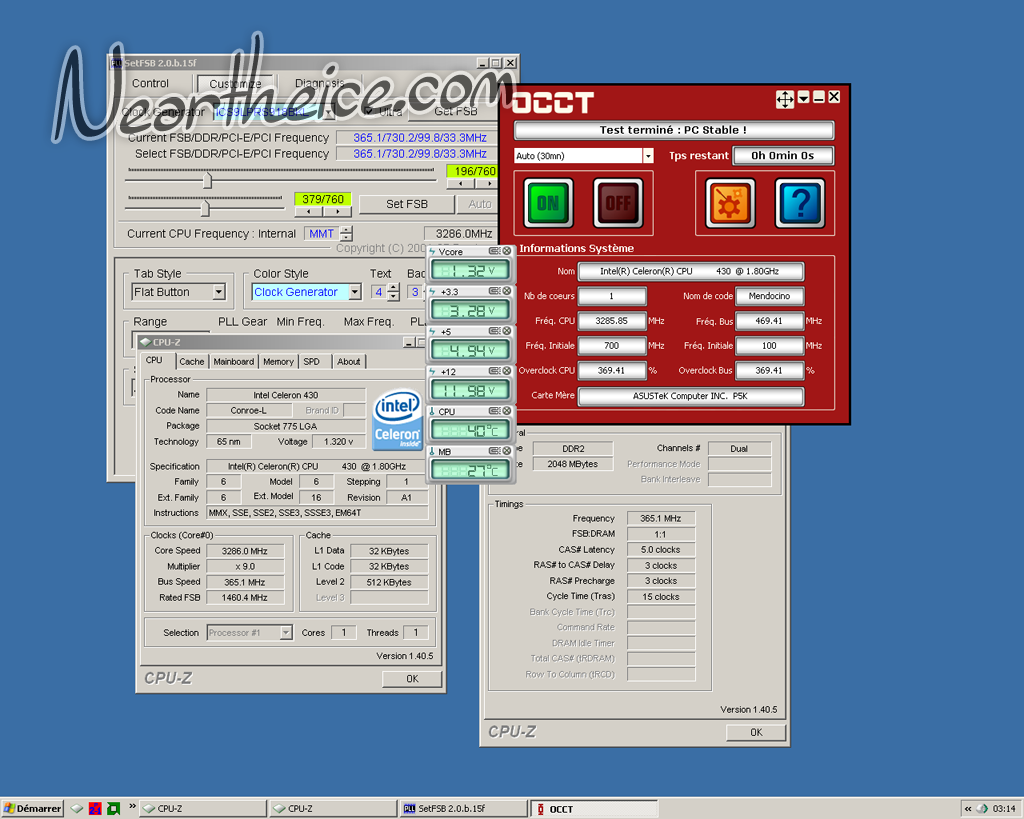Open the +12 widget config icon

[x=494, y=371]
